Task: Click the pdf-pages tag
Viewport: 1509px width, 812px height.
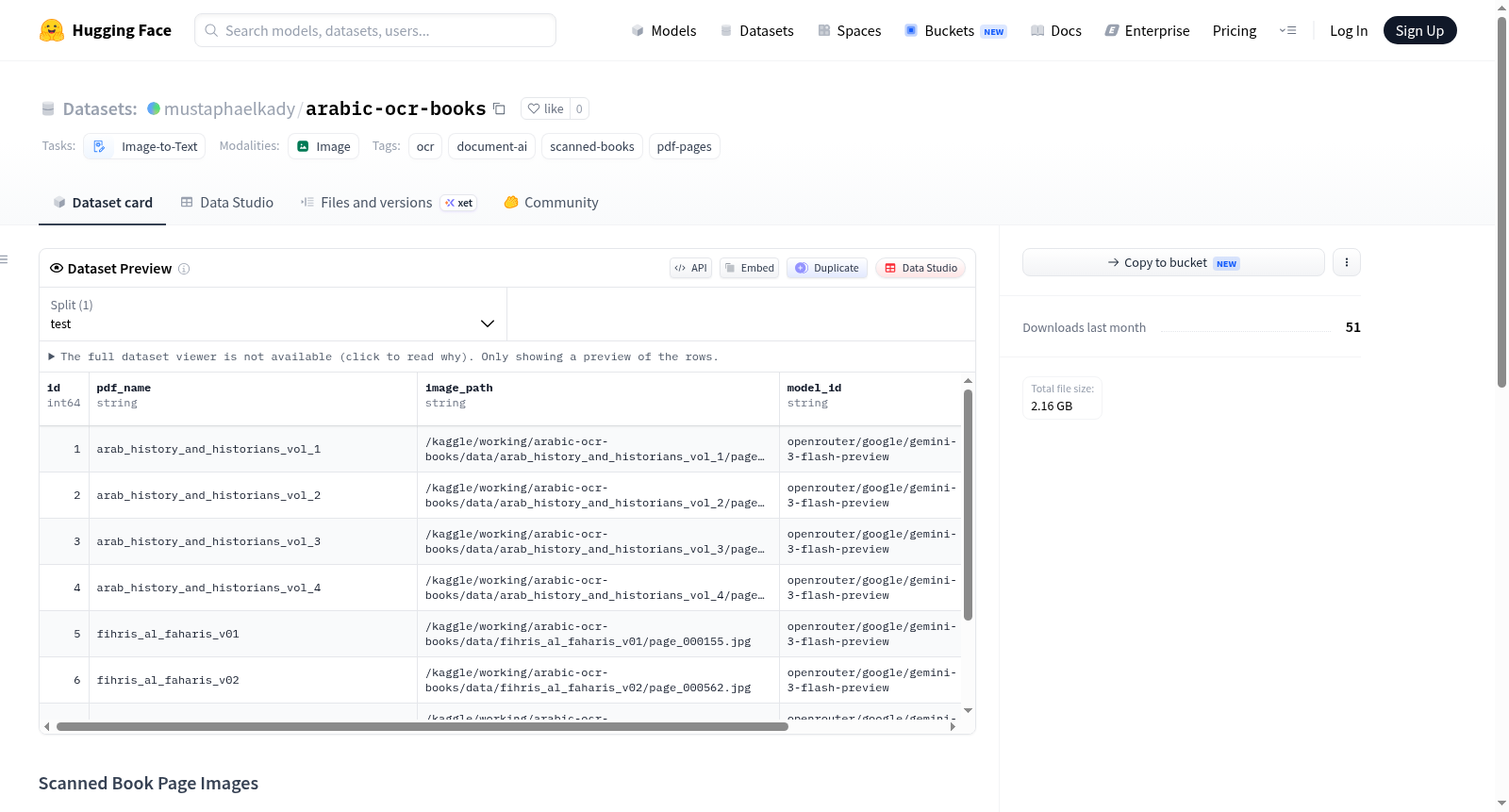Action: click(685, 146)
